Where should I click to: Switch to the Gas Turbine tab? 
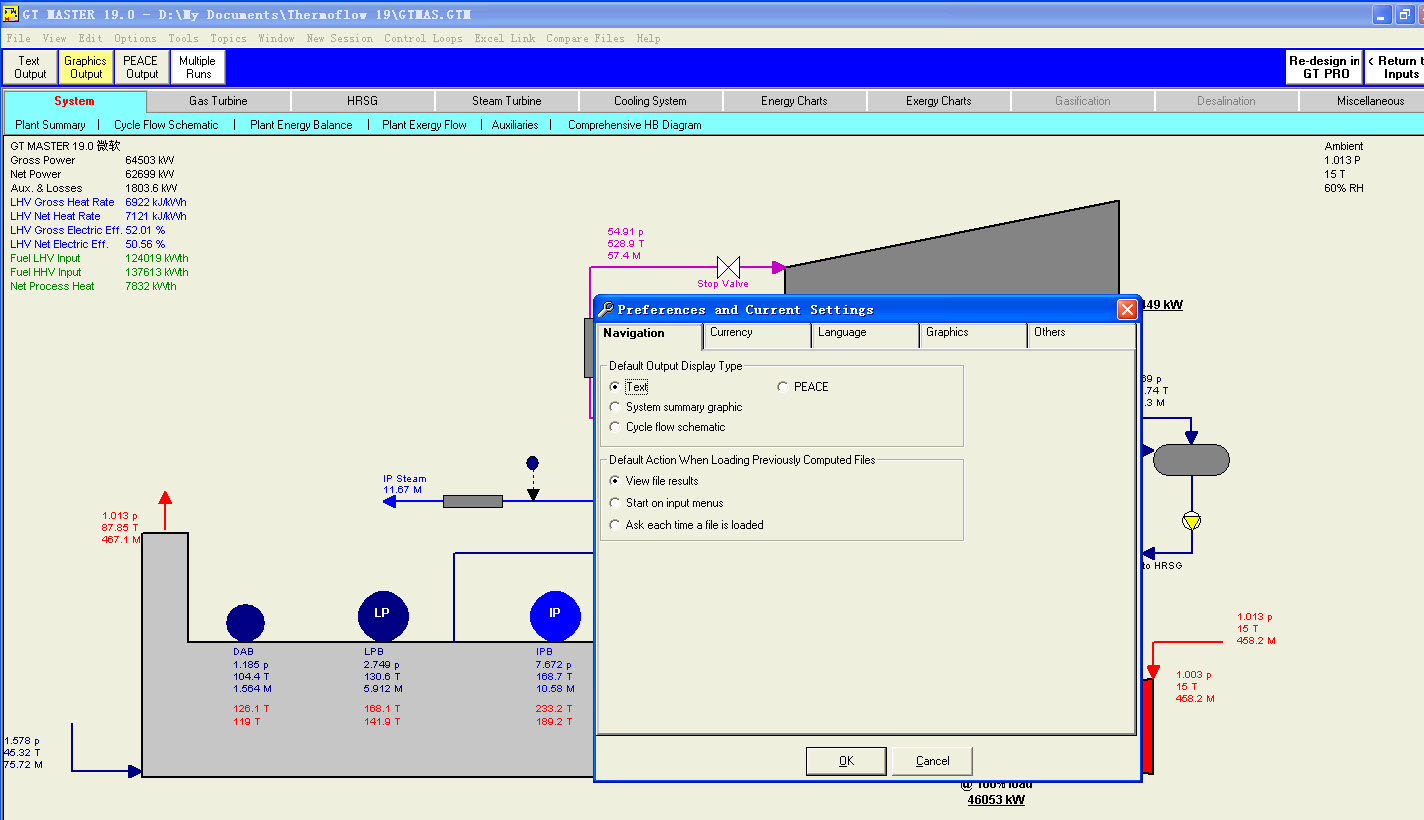tap(219, 101)
